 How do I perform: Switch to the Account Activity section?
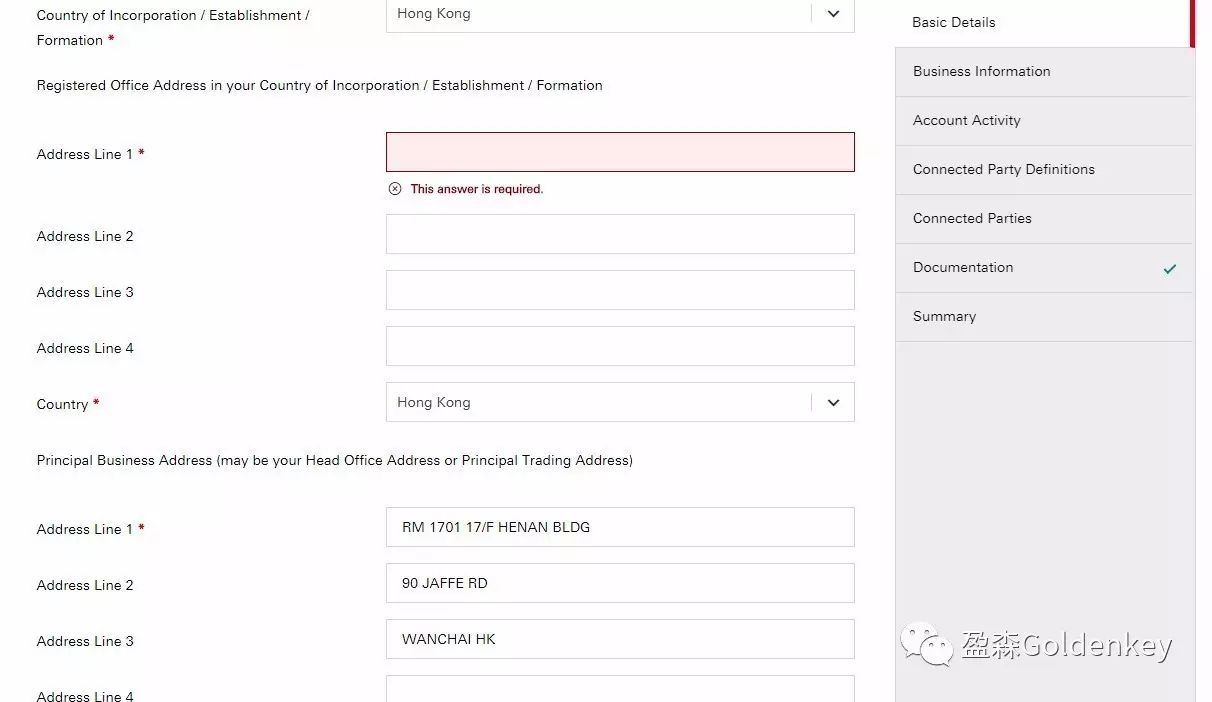(x=966, y=120)
